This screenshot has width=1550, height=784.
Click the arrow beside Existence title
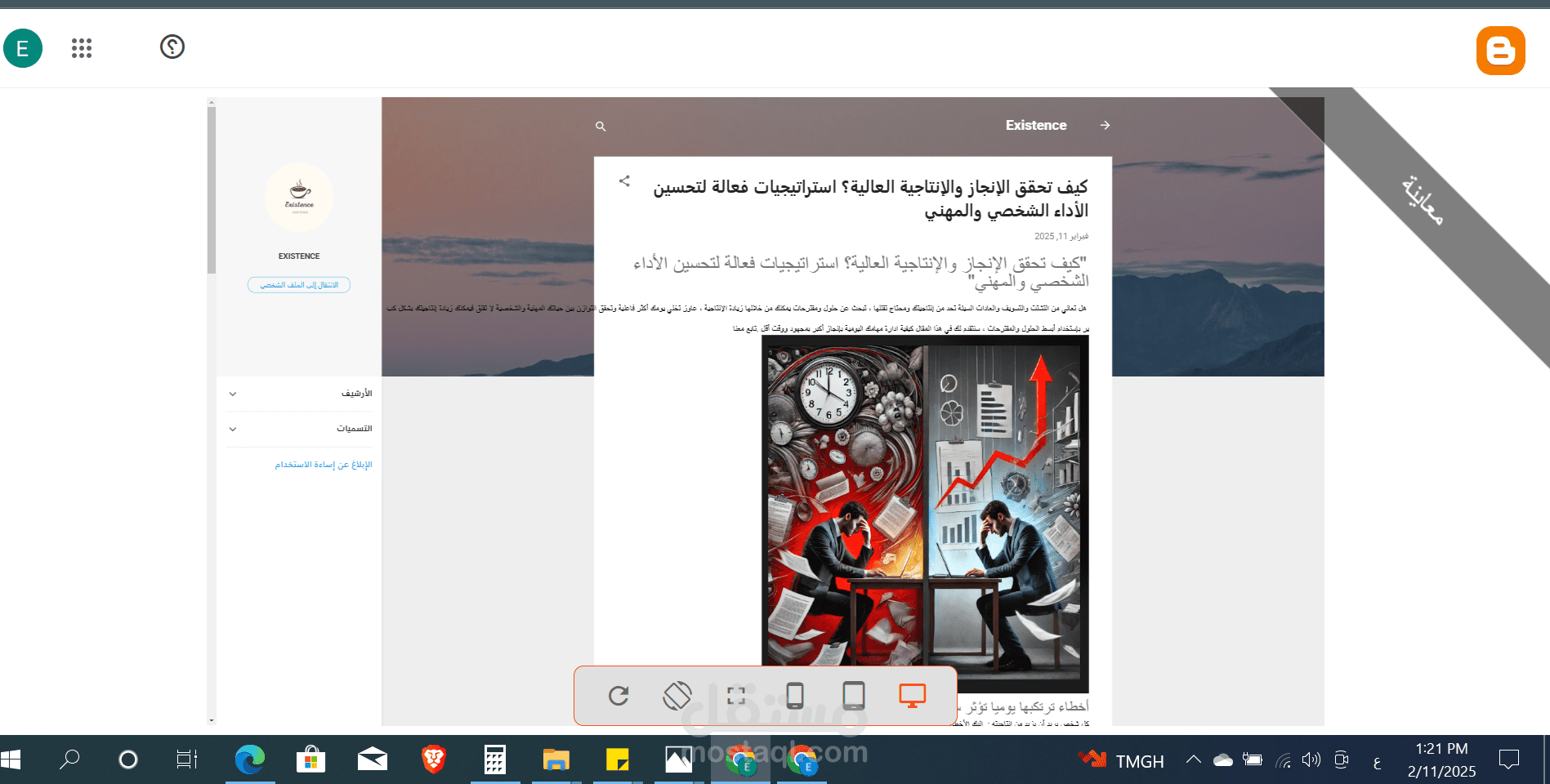(1105, 125)
